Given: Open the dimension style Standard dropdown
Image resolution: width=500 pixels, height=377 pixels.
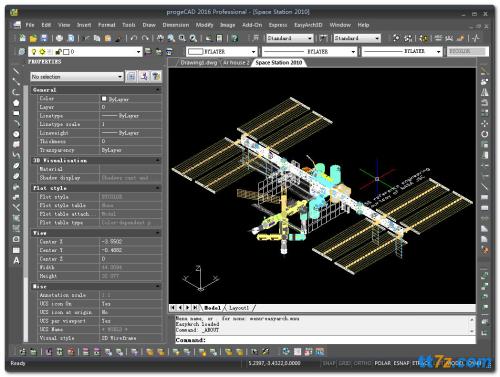Looking at the screenshot, I should [377, 38].
